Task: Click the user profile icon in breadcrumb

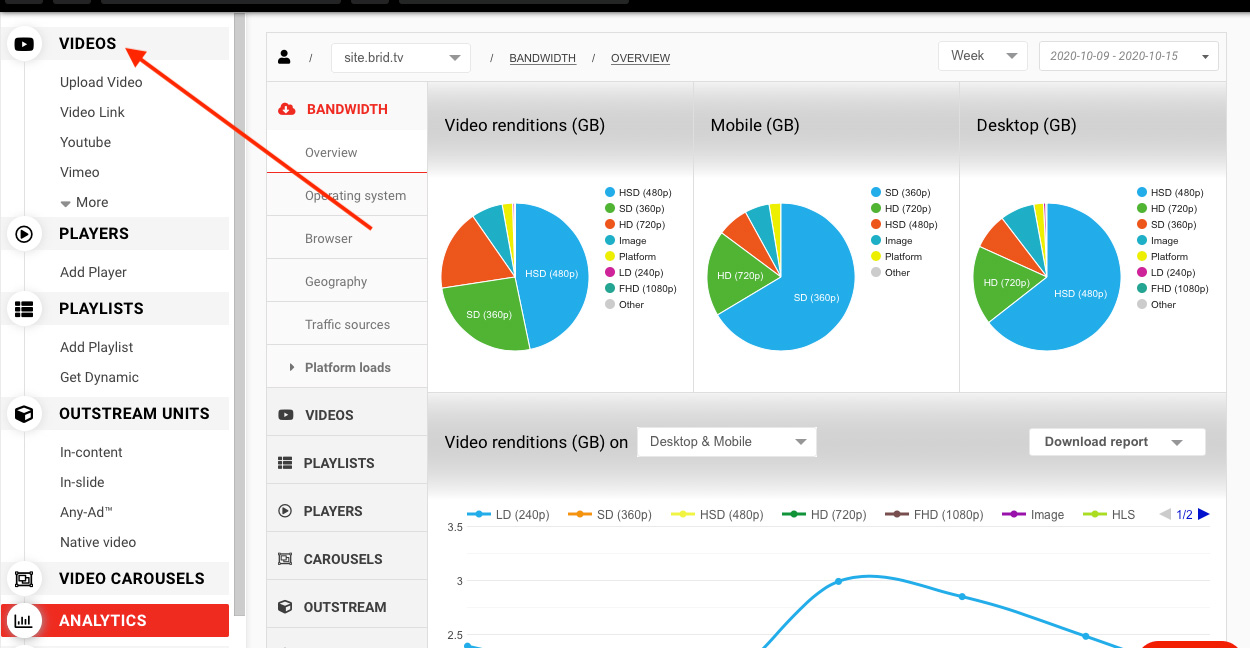Action: pos(284,58)
